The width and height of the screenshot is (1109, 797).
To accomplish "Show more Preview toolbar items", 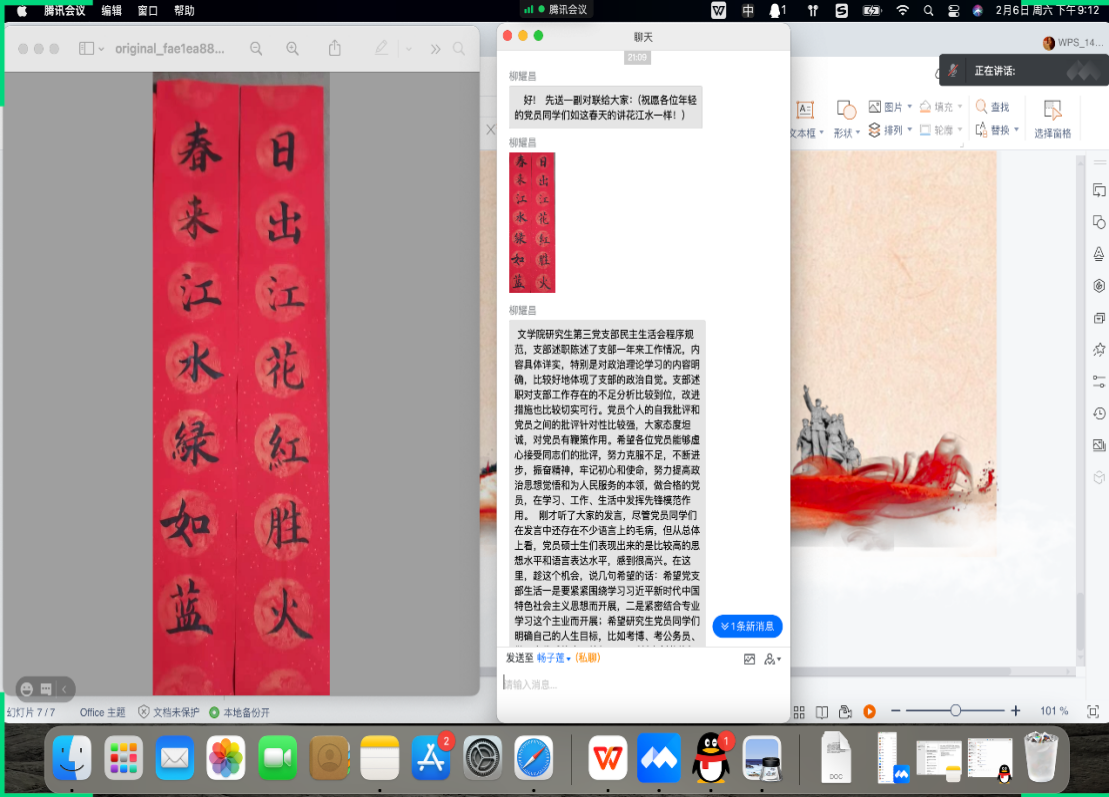I will [435, 49].
